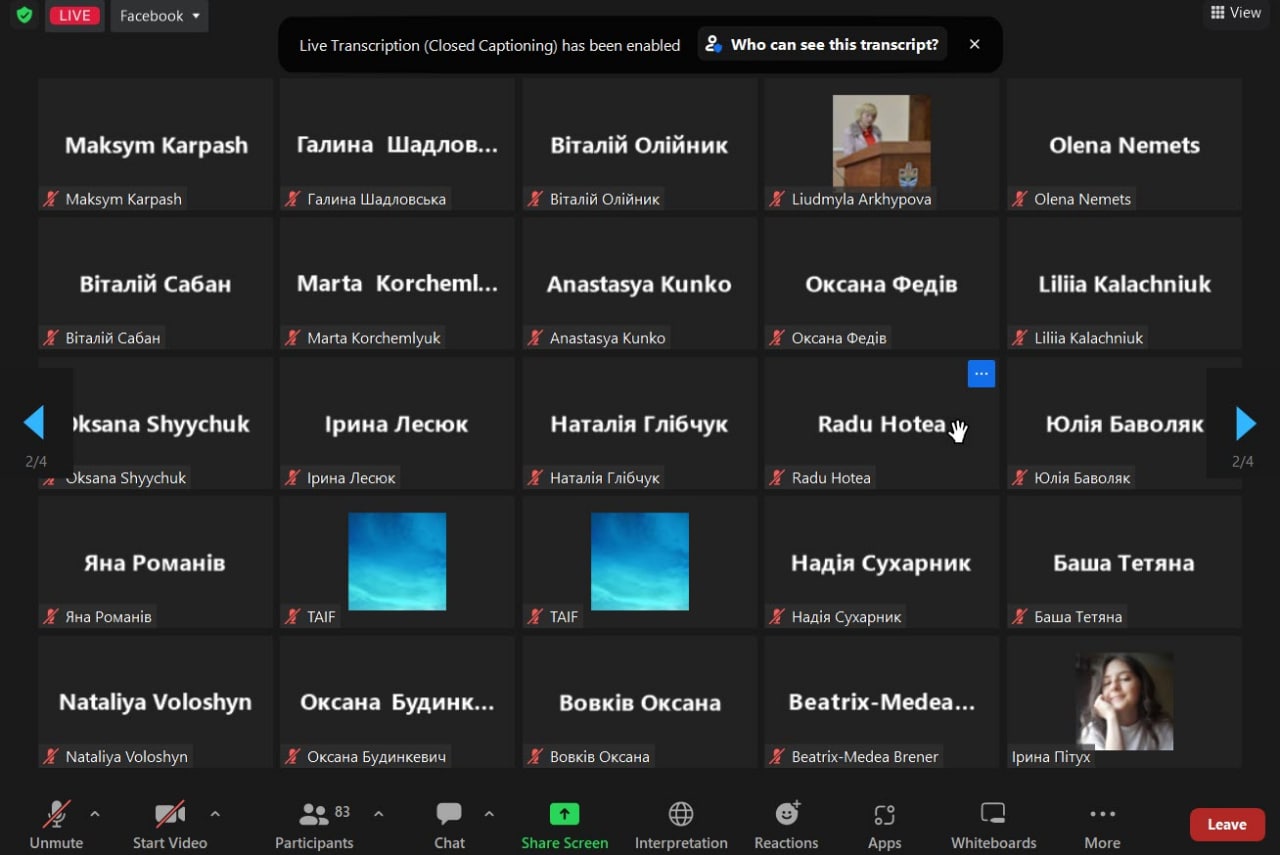Expand audio options caret beside Unmute
1280x855 pixels.
95,814
